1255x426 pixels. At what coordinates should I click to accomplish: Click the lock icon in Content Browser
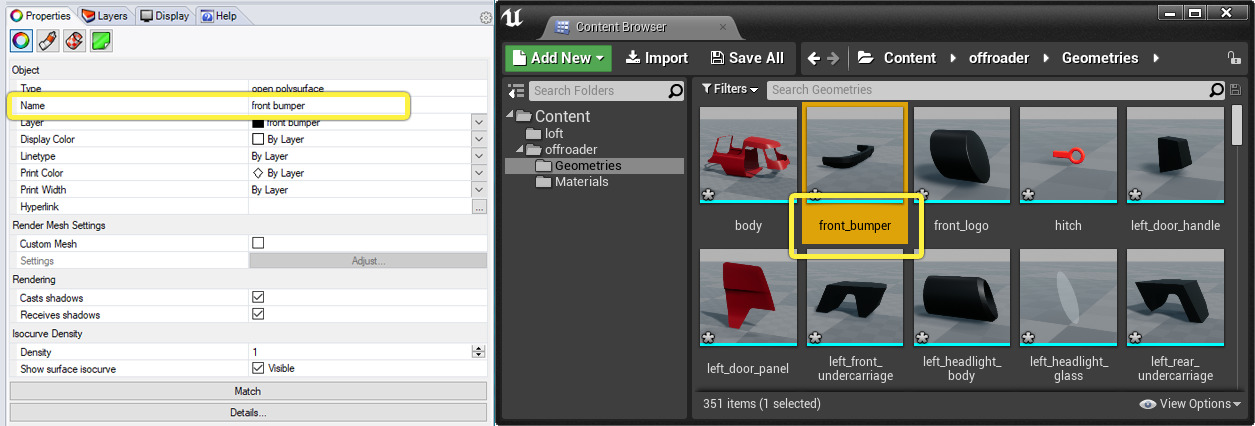click(x=1234, y=58)
